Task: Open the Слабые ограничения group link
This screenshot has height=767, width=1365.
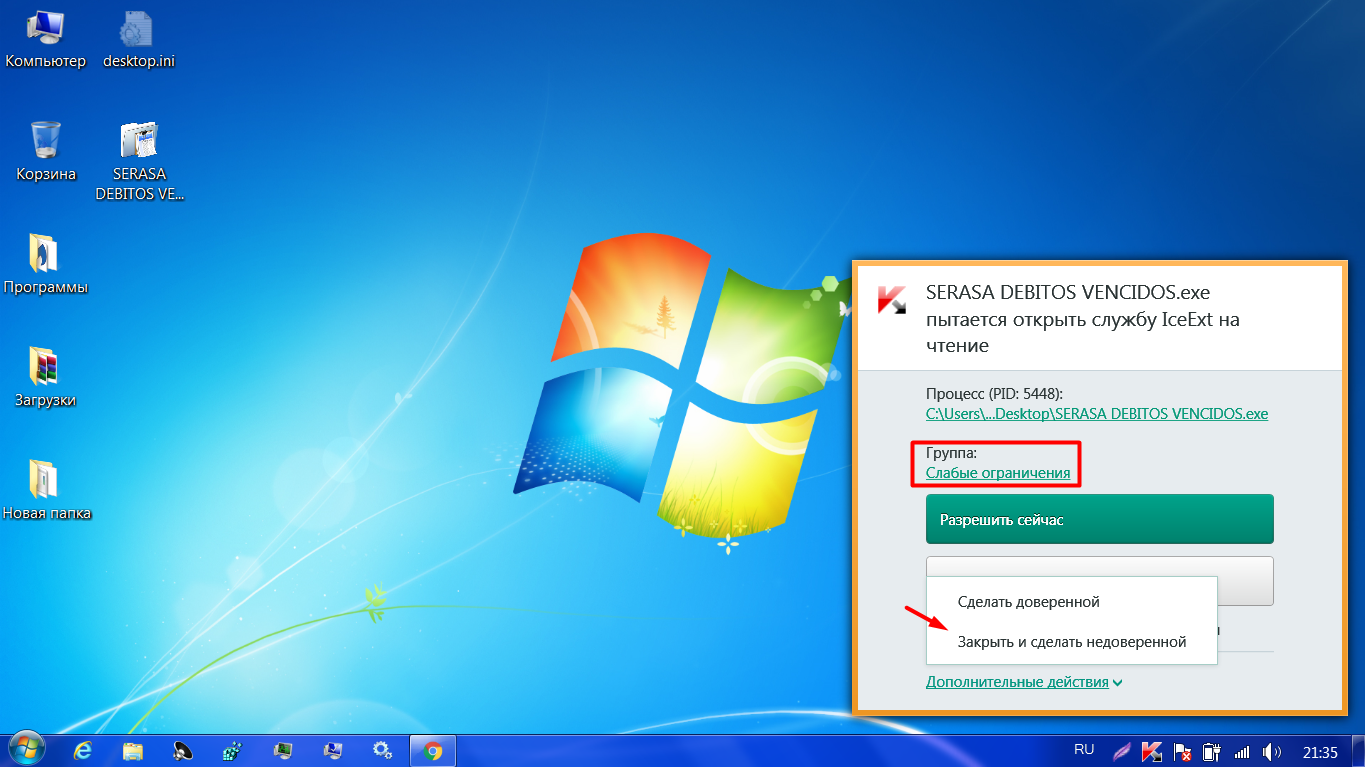Action: (x=998, y=473)
